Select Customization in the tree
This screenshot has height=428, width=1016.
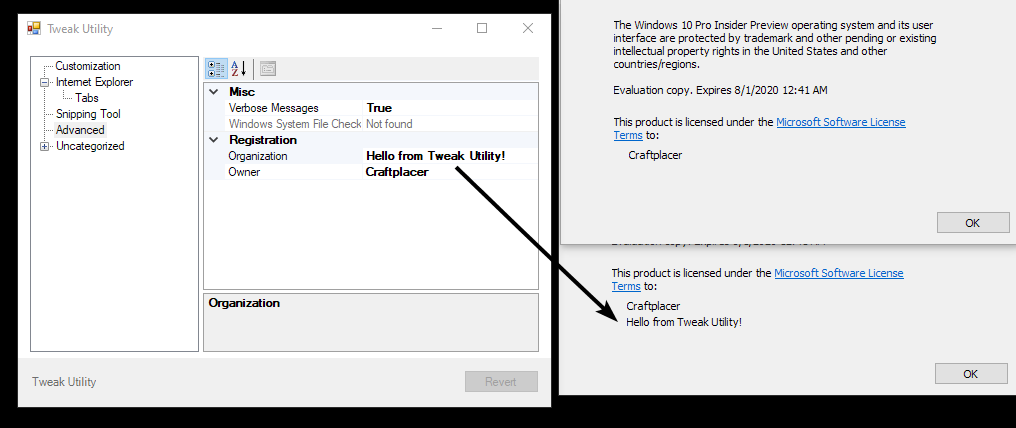click(87, 66)
